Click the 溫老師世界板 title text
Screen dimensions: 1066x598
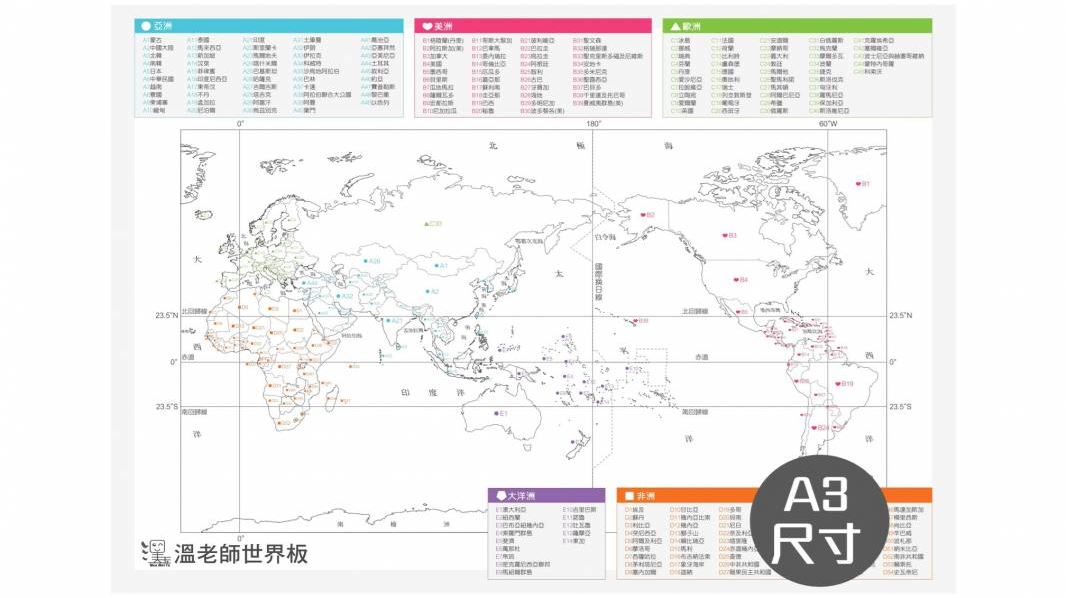pos(241,553)
